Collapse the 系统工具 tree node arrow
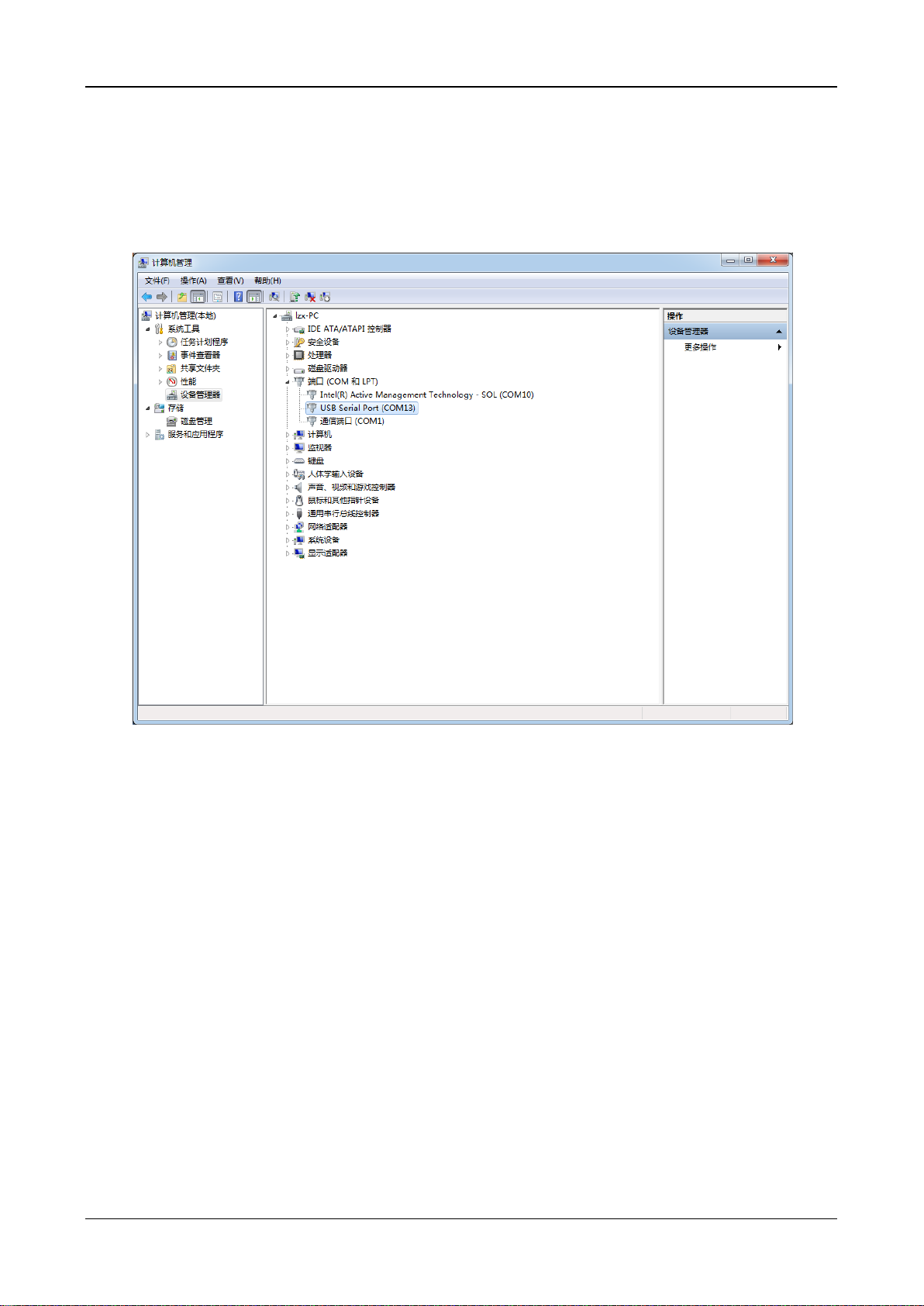 148,329
